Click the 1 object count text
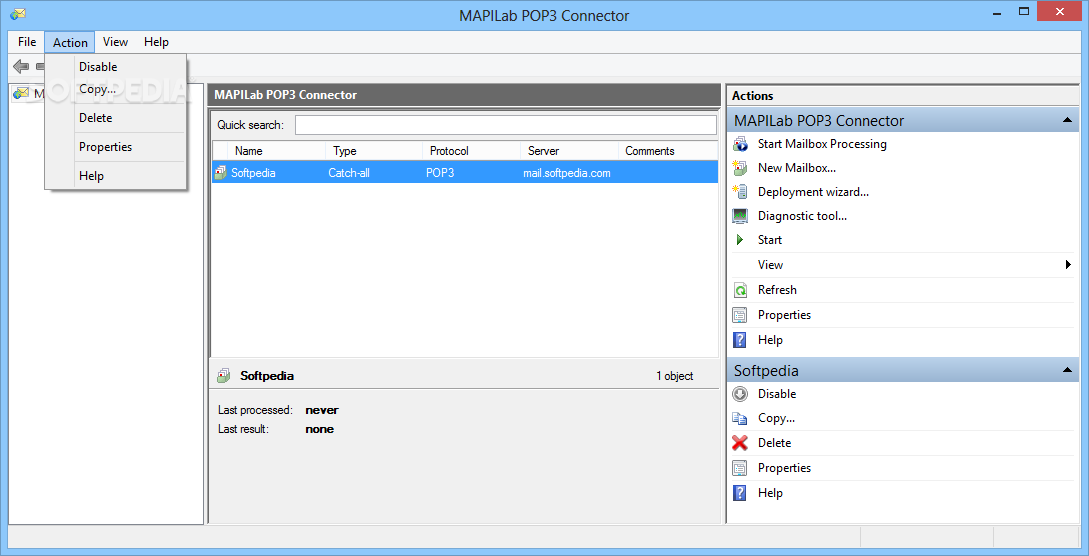Image resolution: width=1089 pixels, height=556 pixels. (x=674, y=376)
